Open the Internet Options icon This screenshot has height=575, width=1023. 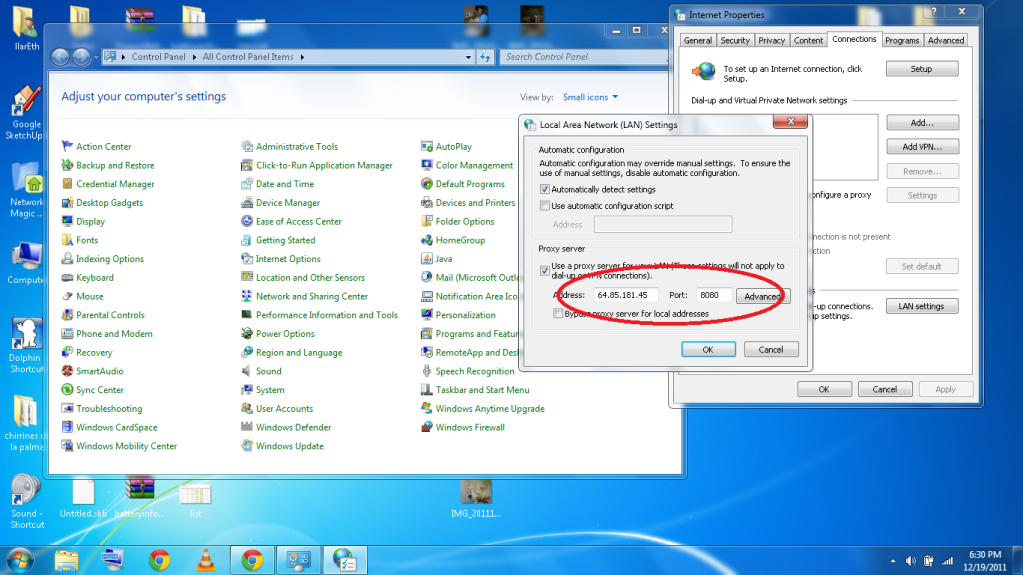coord(247,258)
